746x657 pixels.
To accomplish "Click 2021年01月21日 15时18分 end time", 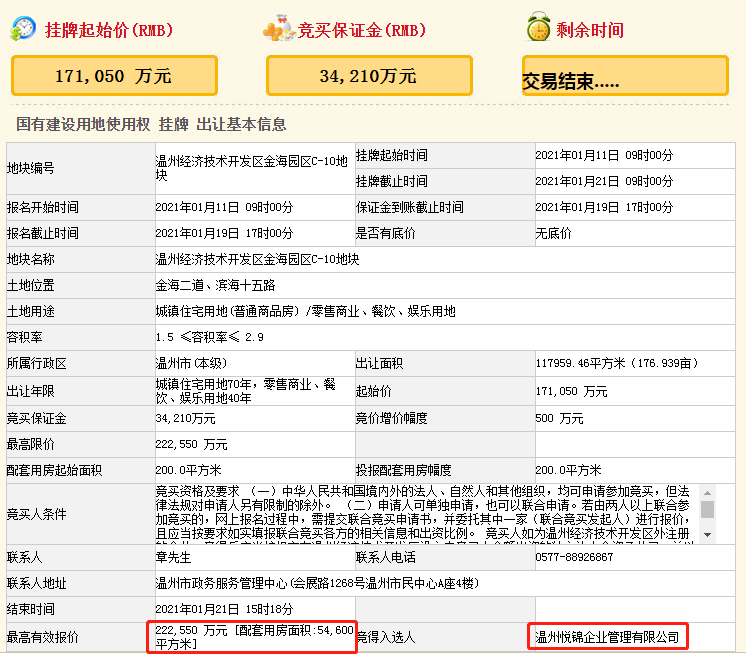I will [224, 609].
